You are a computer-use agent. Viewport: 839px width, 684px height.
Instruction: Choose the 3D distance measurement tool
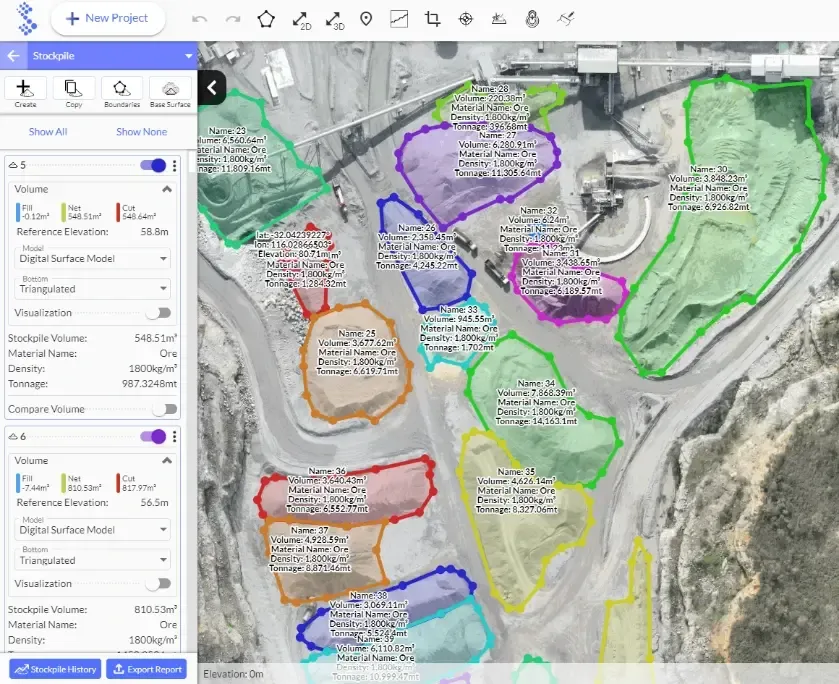point(334,20)
